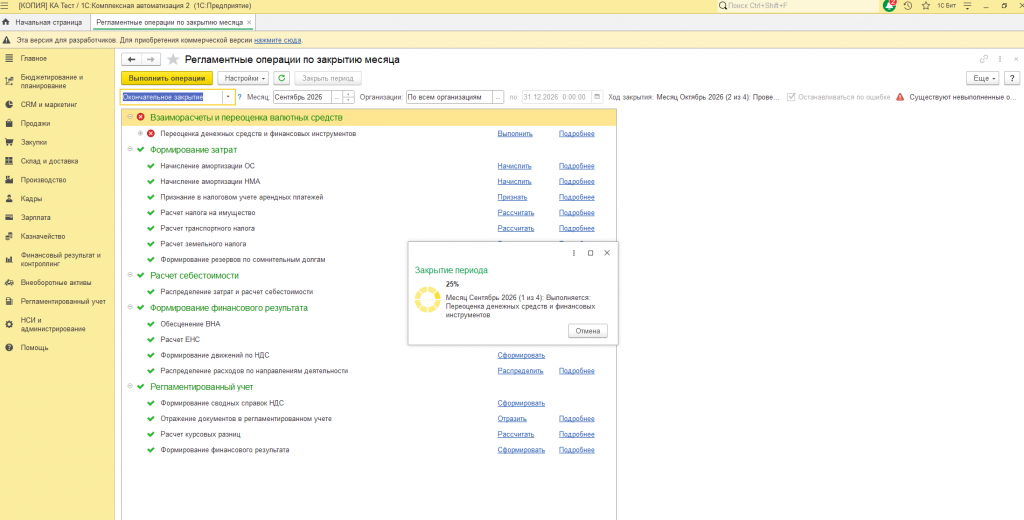Open the main menu hamburger icon
Viewport: 1024px width, 520px height.
pyautogui.click(x=5, y=5)
